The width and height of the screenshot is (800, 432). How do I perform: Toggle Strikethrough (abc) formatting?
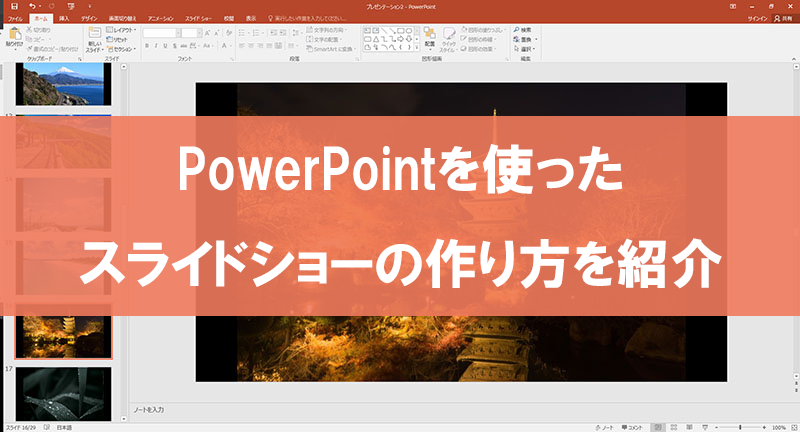(184, 46)
